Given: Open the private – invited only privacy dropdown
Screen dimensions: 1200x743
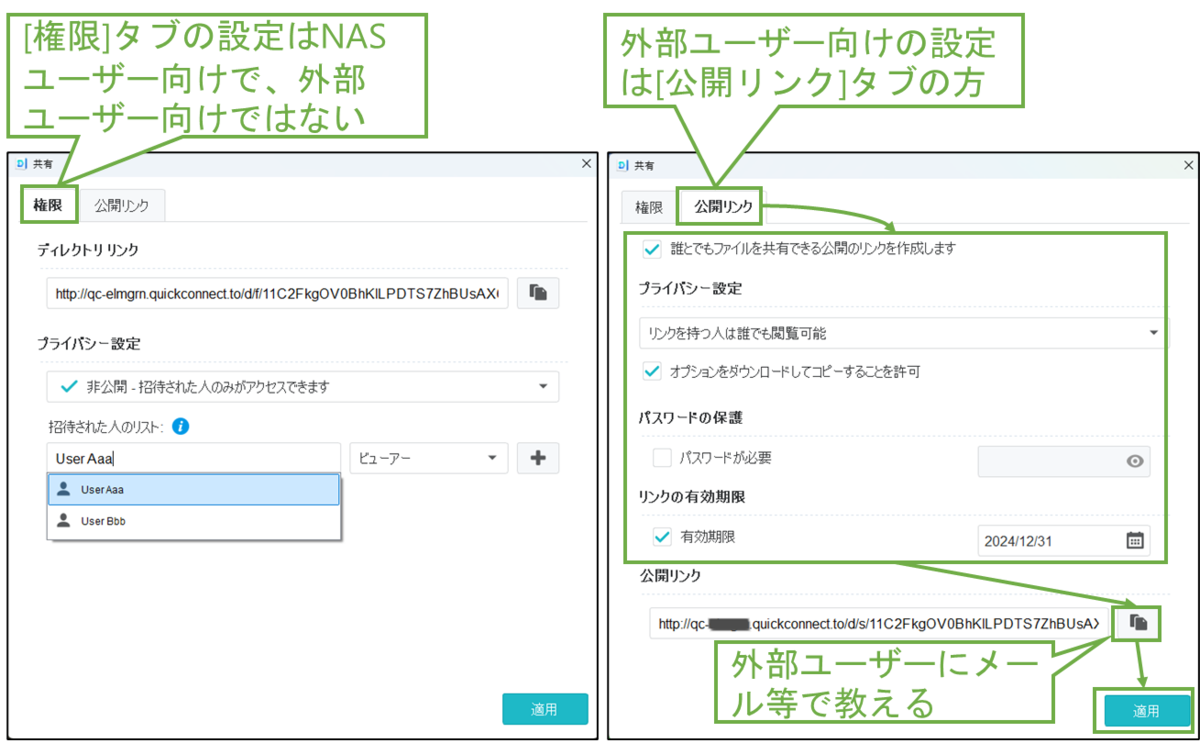Looking at the screenshot, I should (x=303, y=386).
